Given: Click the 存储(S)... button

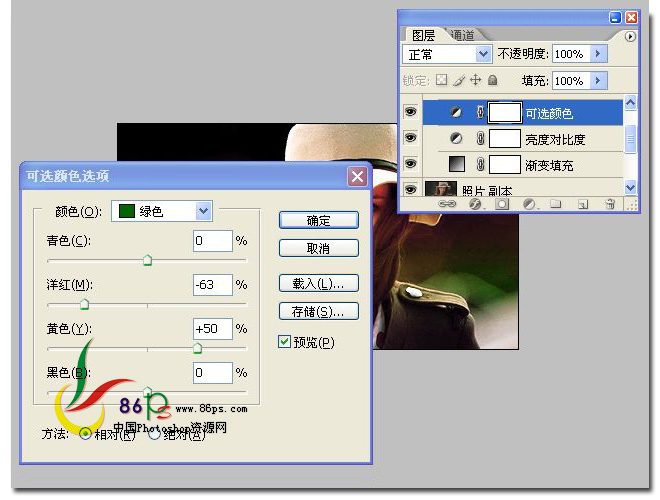Looking at the screenshot, I should [x=319, y=311].
